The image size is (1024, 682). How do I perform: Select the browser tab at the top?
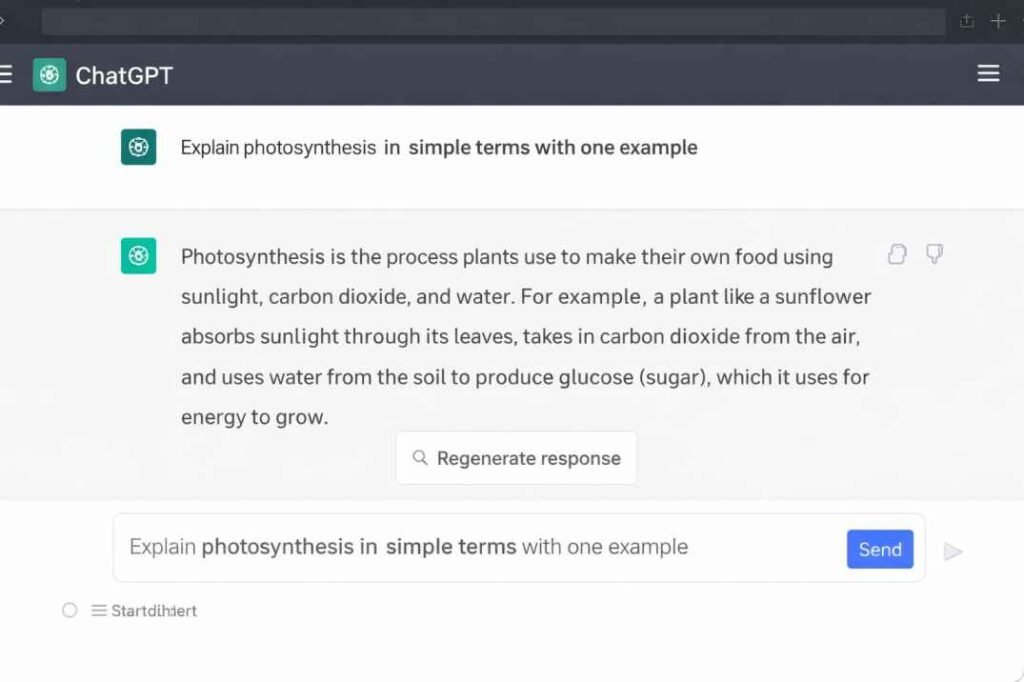point(490,20)
